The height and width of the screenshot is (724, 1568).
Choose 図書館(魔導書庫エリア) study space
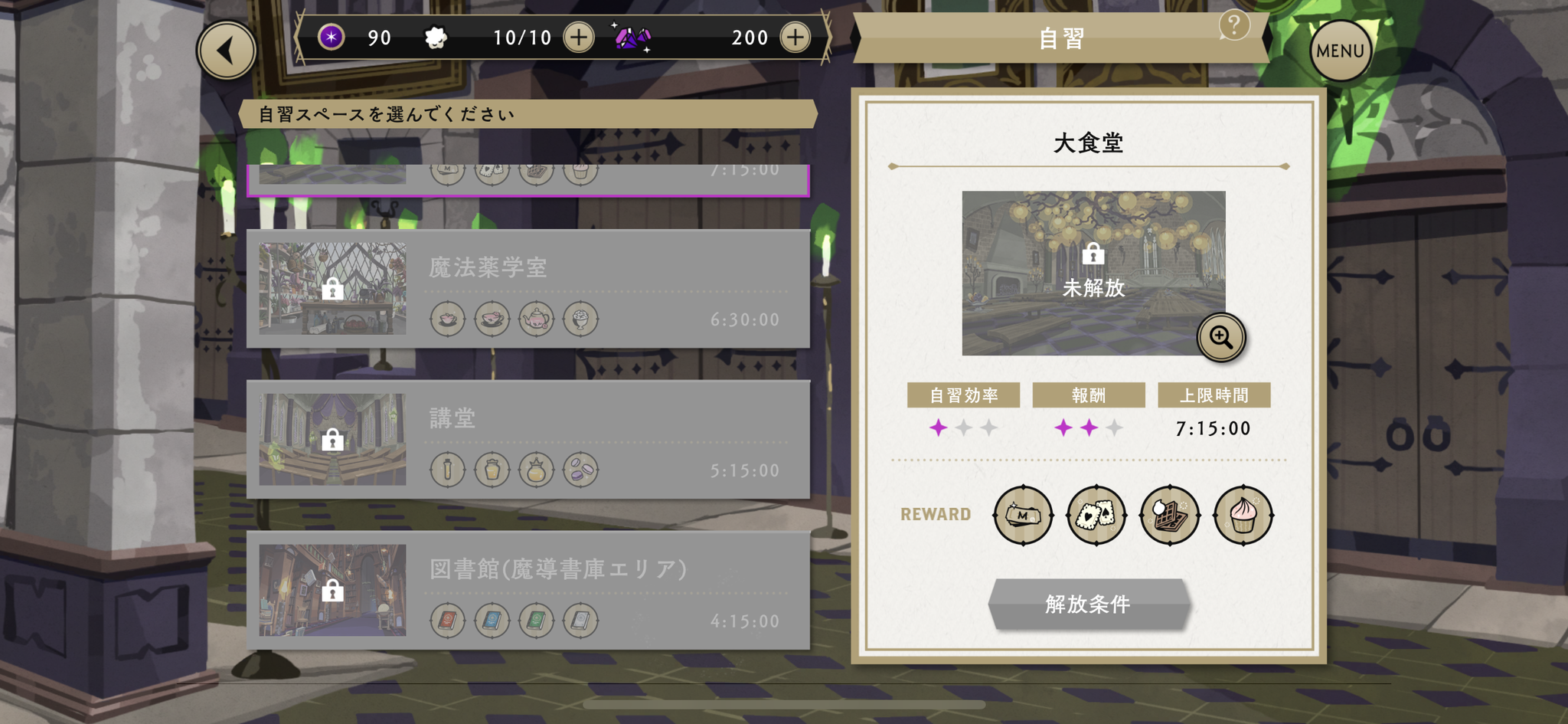coord(528,591)
